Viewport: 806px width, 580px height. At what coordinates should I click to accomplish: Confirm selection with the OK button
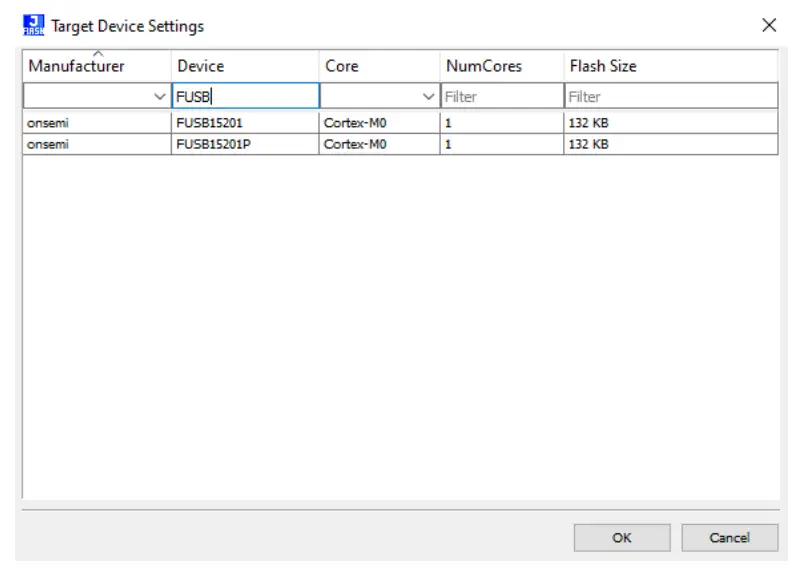point(622,538)
